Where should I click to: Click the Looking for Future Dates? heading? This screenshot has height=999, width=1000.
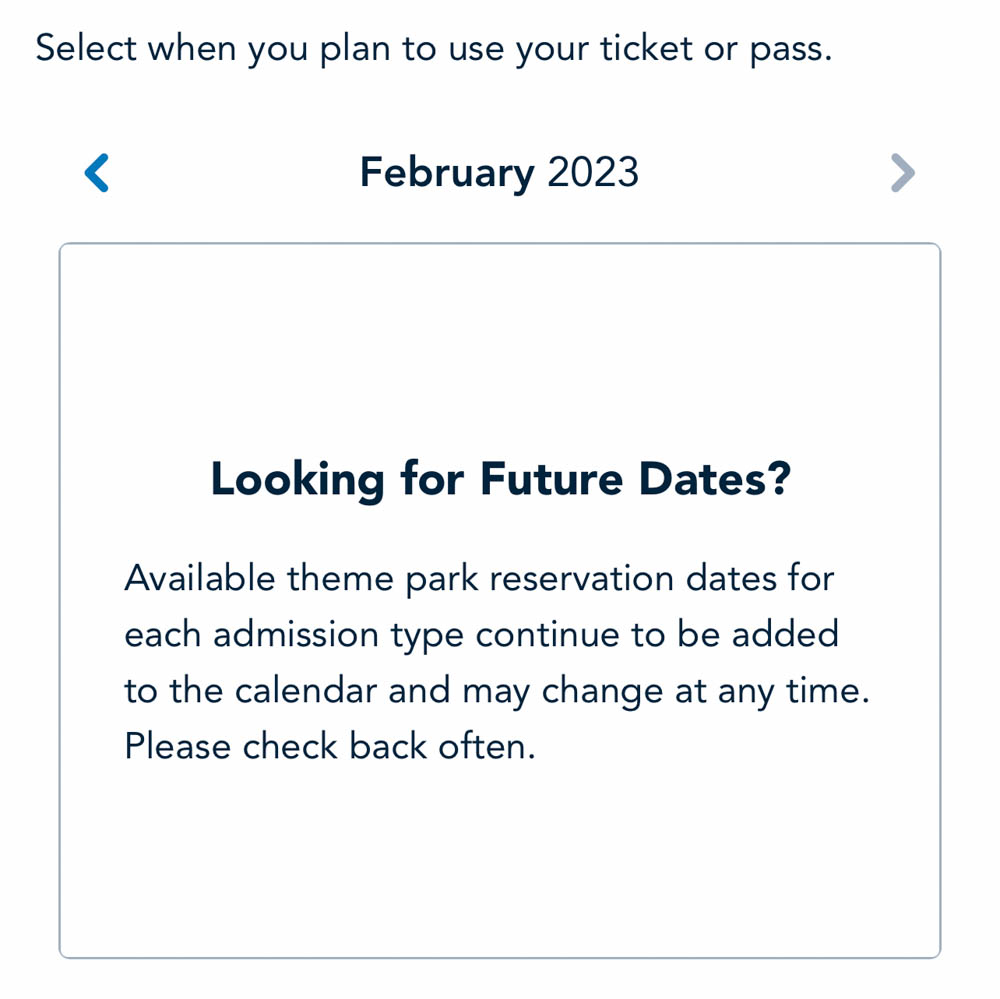(500, 480)
